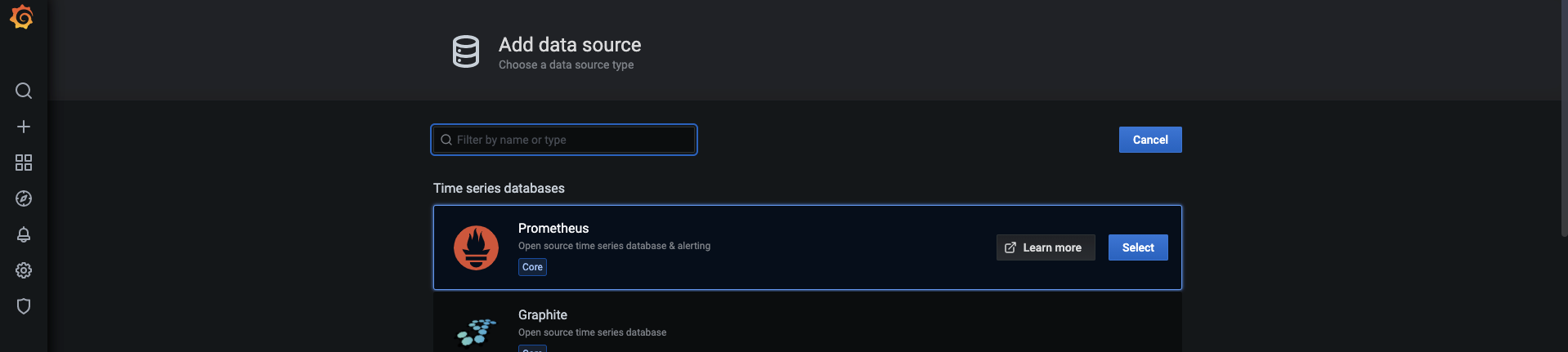The width and height of the screenshot is (1568, 352).
Task: Click into Filter by name or type field
Action: tap(564, 140)
